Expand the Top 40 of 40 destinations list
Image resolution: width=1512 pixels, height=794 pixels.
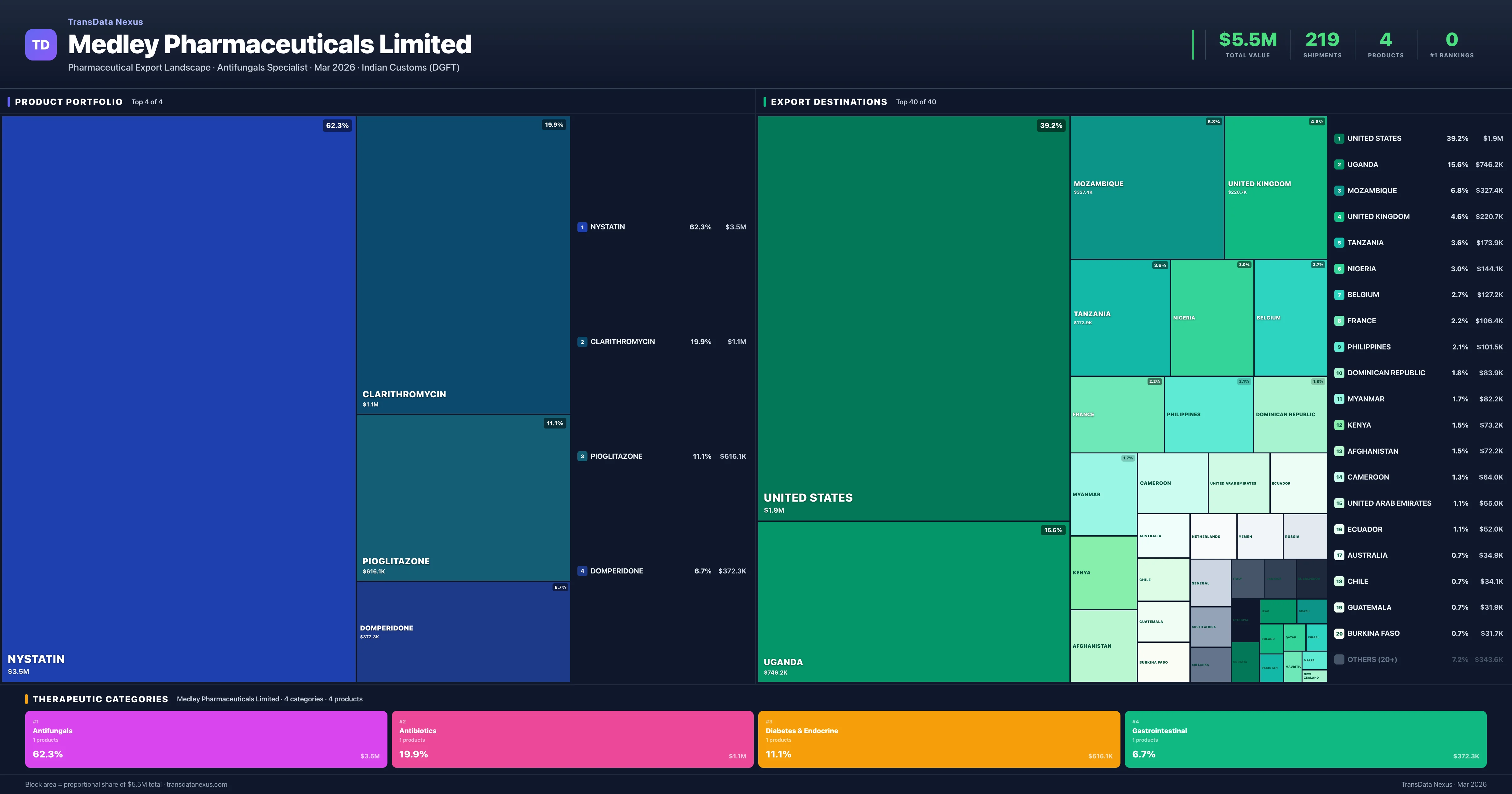(x=916, y=101)
